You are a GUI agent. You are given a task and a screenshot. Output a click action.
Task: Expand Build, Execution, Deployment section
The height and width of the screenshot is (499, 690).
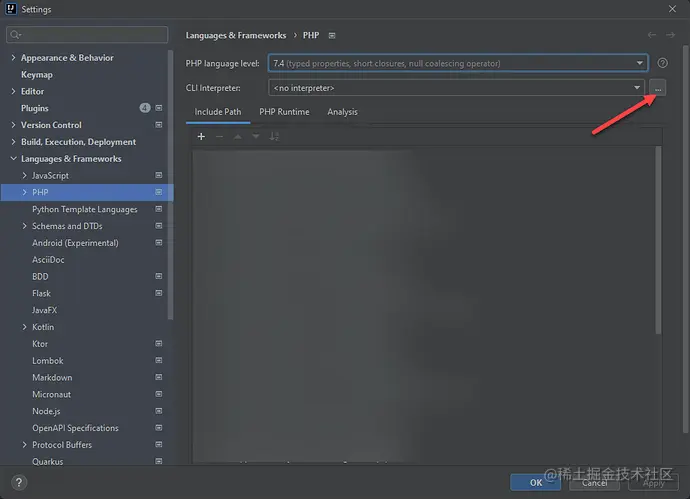point(13,142)
